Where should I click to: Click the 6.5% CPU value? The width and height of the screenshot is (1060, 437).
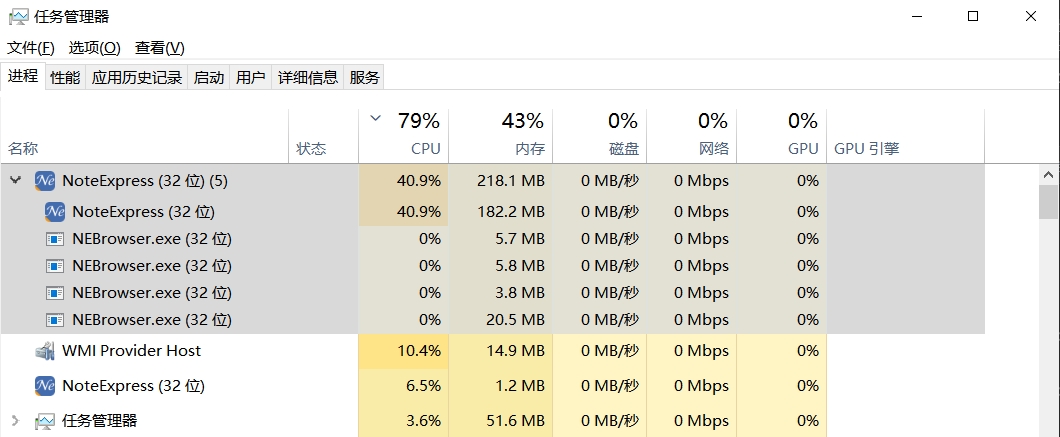point(423,386)
